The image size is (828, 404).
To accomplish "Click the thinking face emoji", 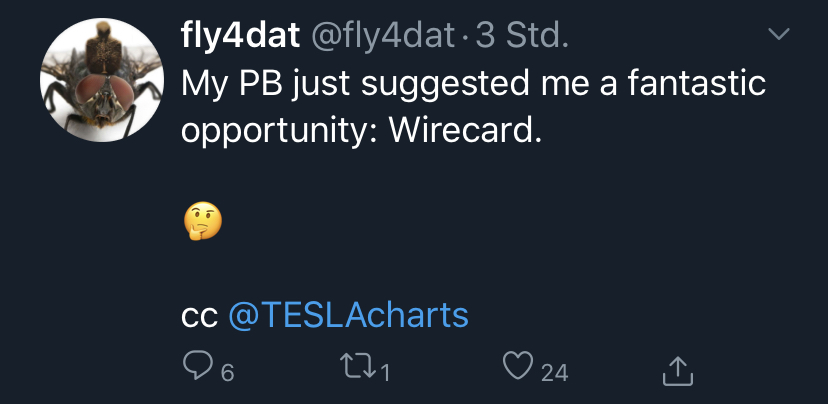I will (x=202, y=222).
